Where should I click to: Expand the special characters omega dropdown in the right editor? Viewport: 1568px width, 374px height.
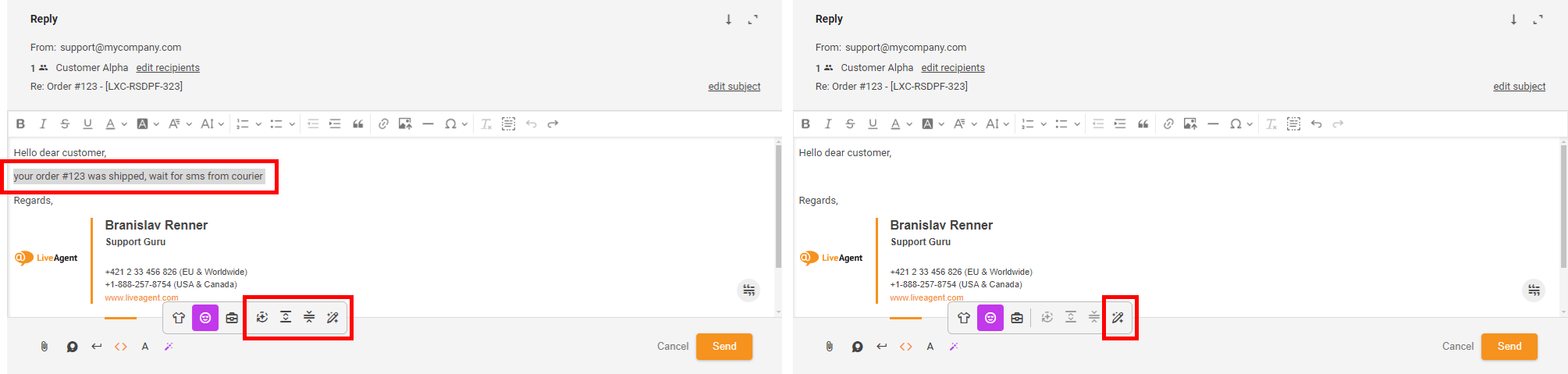[1250, 124]
